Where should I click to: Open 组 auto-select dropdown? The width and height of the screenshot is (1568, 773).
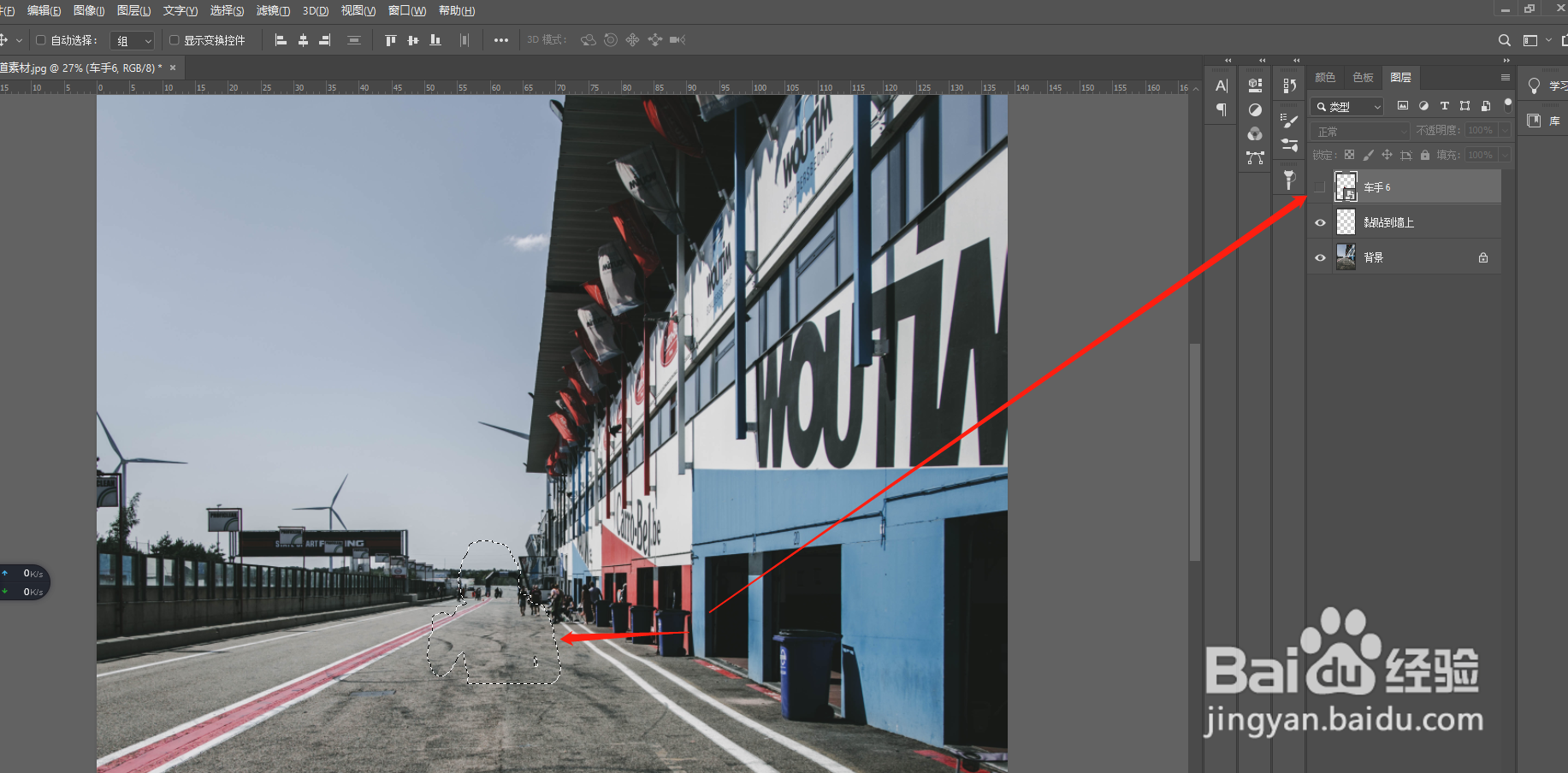tap(133, 40)
